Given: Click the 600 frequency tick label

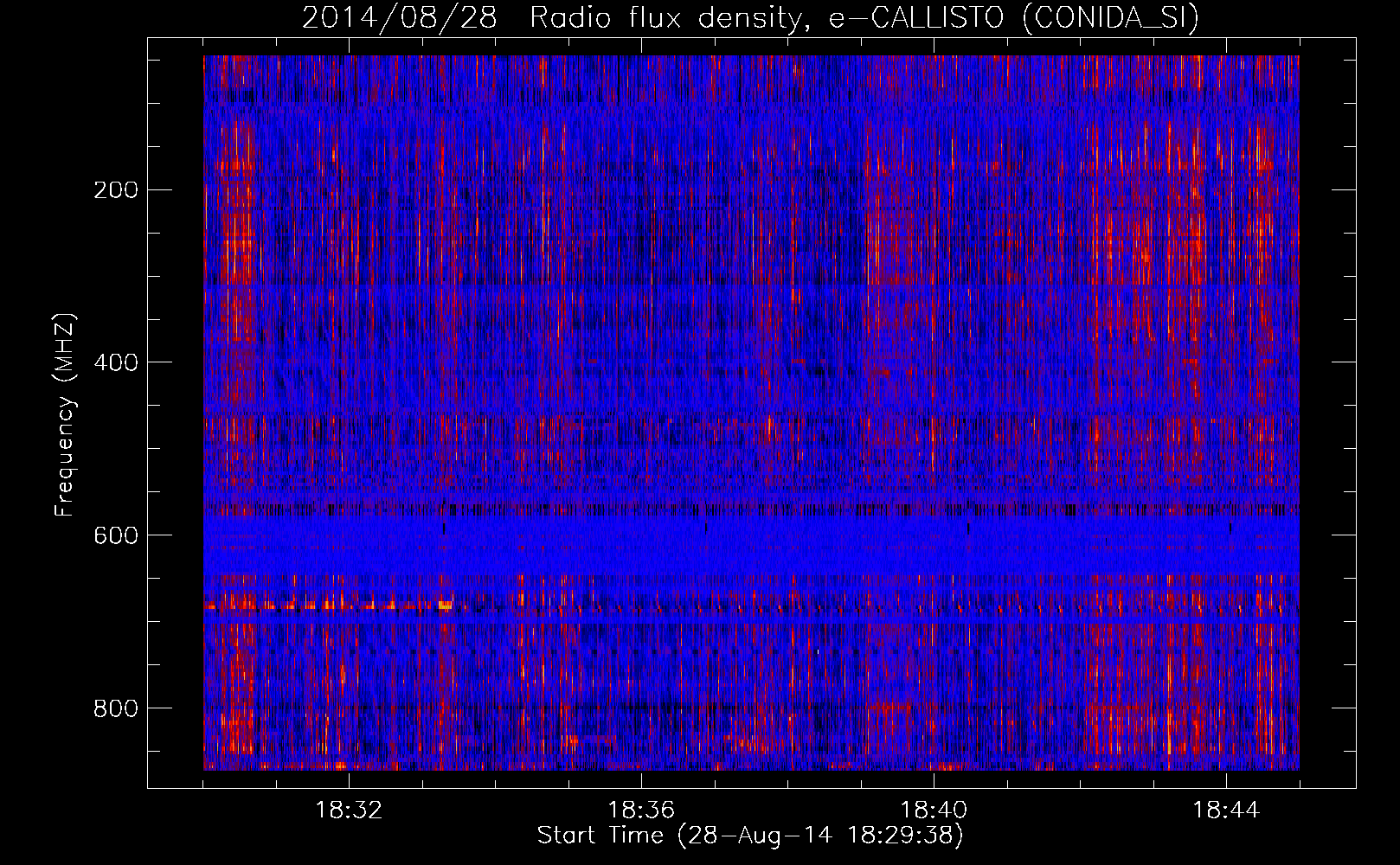Looking at the screenshot, I should coord(115,535).
